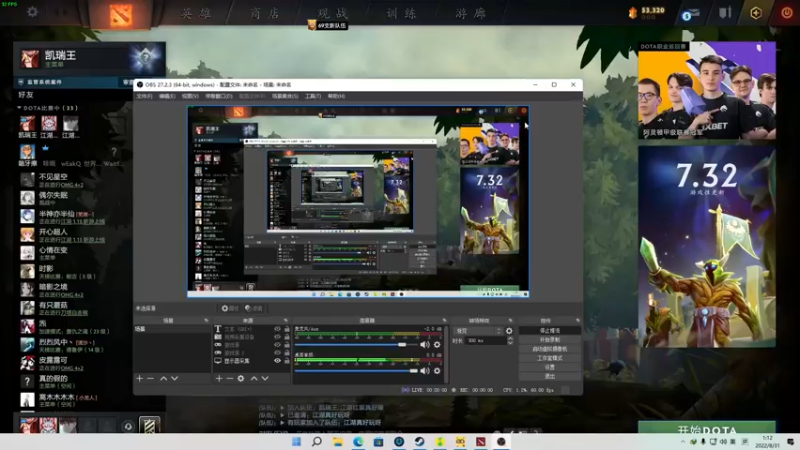Image resolution: width=800 pixels, height=450 pixels.
Task: Open File Explorer from taskbar
Action: click(337, 441)
